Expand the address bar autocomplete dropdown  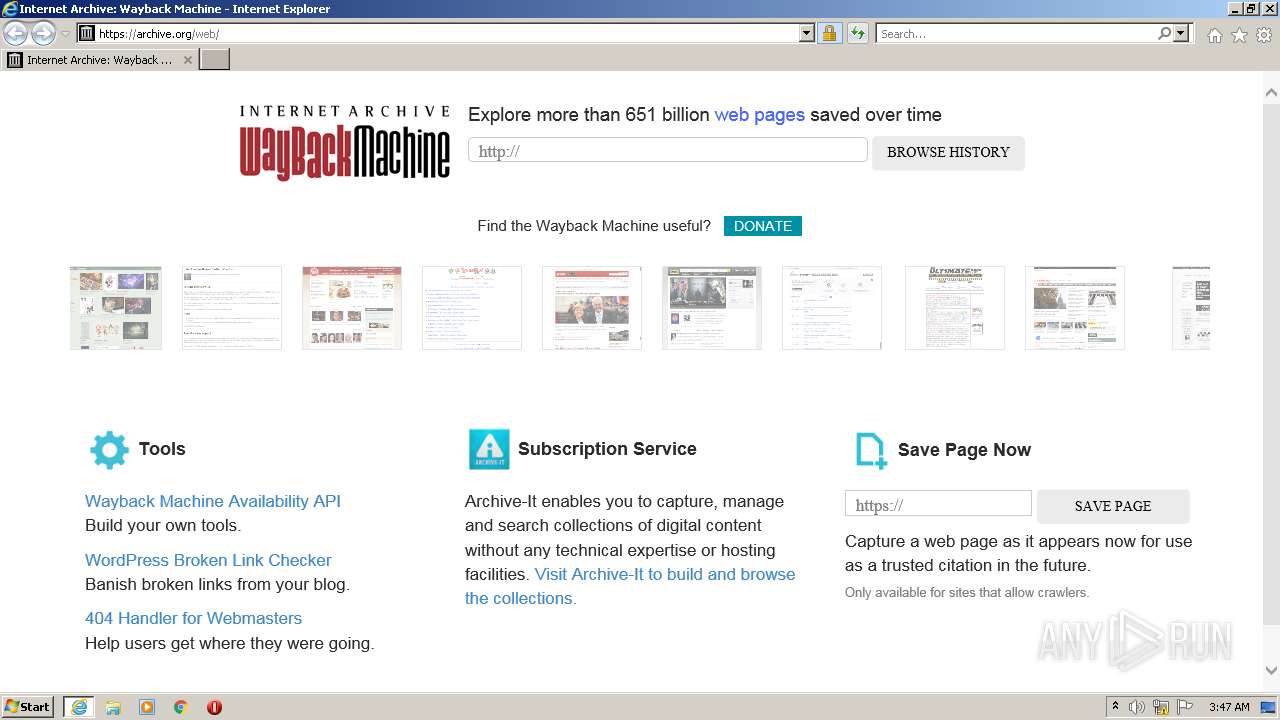[807, 34]
